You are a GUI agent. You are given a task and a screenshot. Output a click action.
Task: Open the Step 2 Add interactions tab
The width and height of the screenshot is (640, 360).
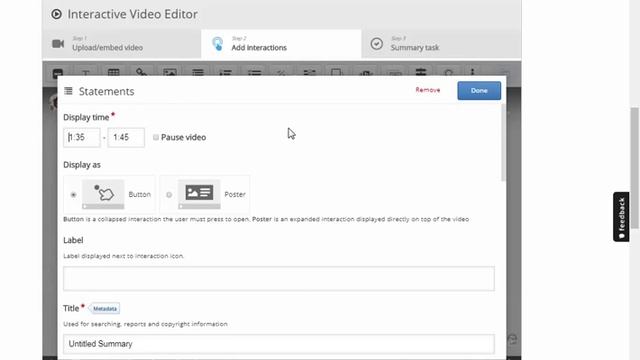pyautogui.click(x=281, y=44)
